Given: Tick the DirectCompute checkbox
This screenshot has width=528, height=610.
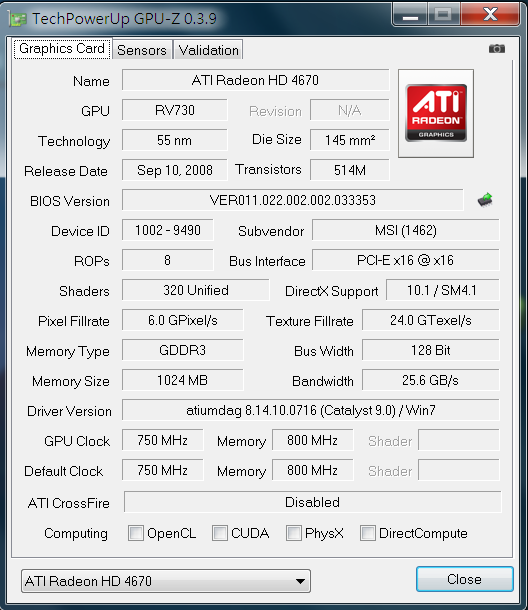Looking at the screenshot, I should 368,533.
